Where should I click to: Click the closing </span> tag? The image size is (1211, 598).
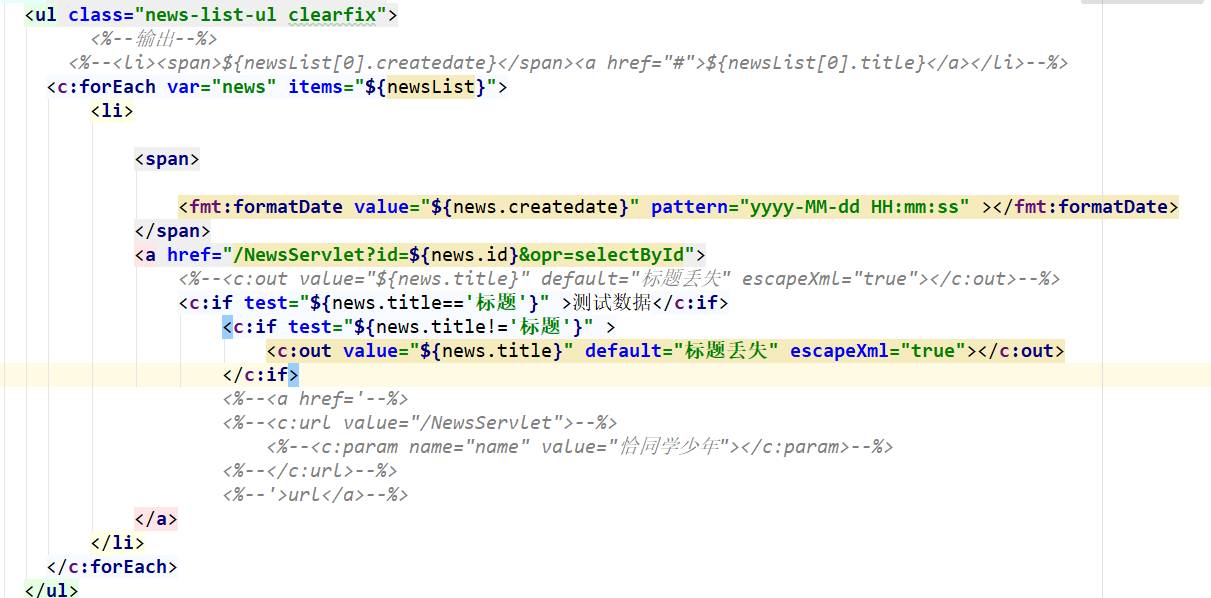[173, 231]
